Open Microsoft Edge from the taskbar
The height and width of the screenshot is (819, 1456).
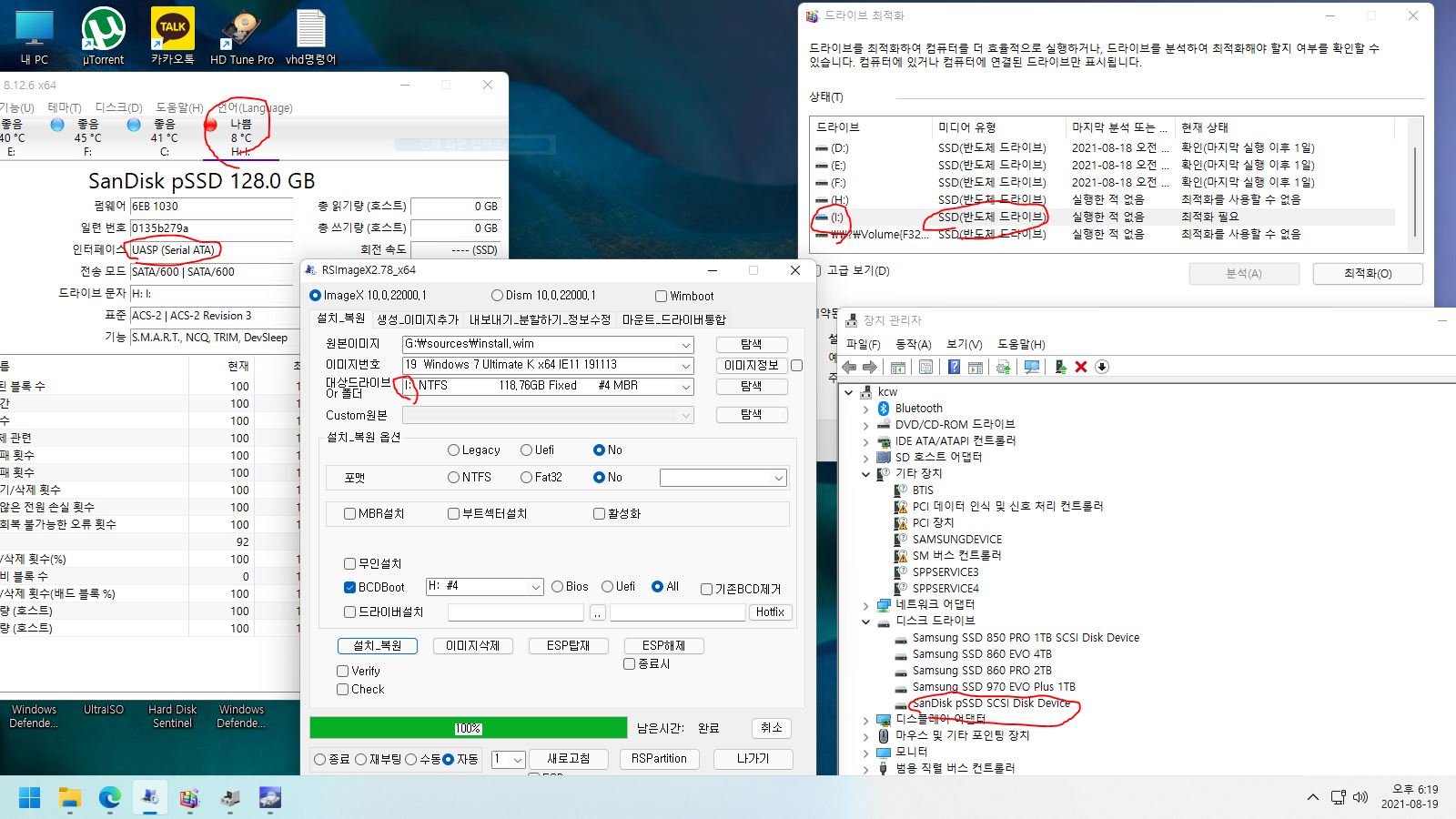click(x=110, y=798)
